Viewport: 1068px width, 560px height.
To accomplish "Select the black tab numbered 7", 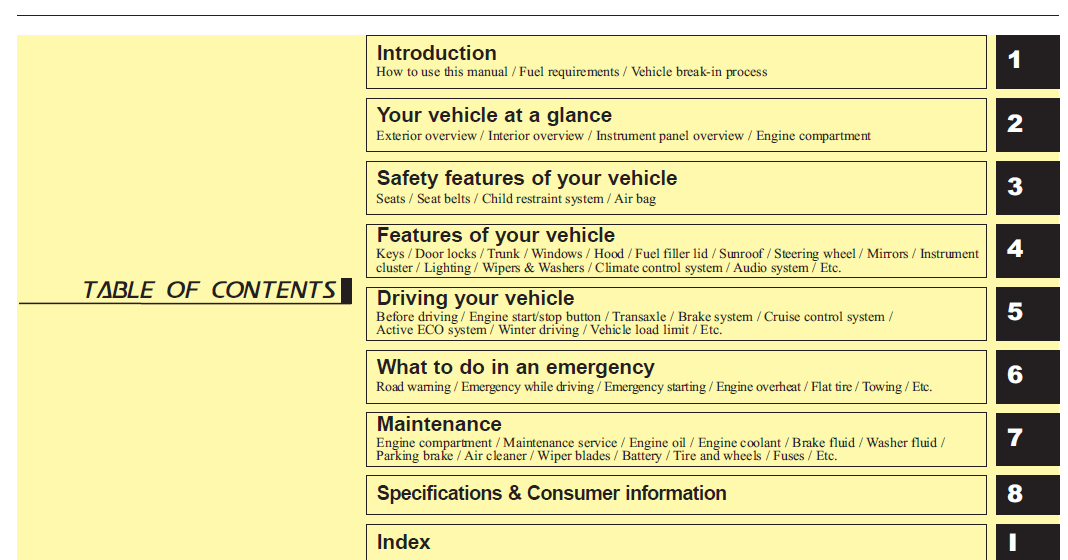I will 1028,439.
